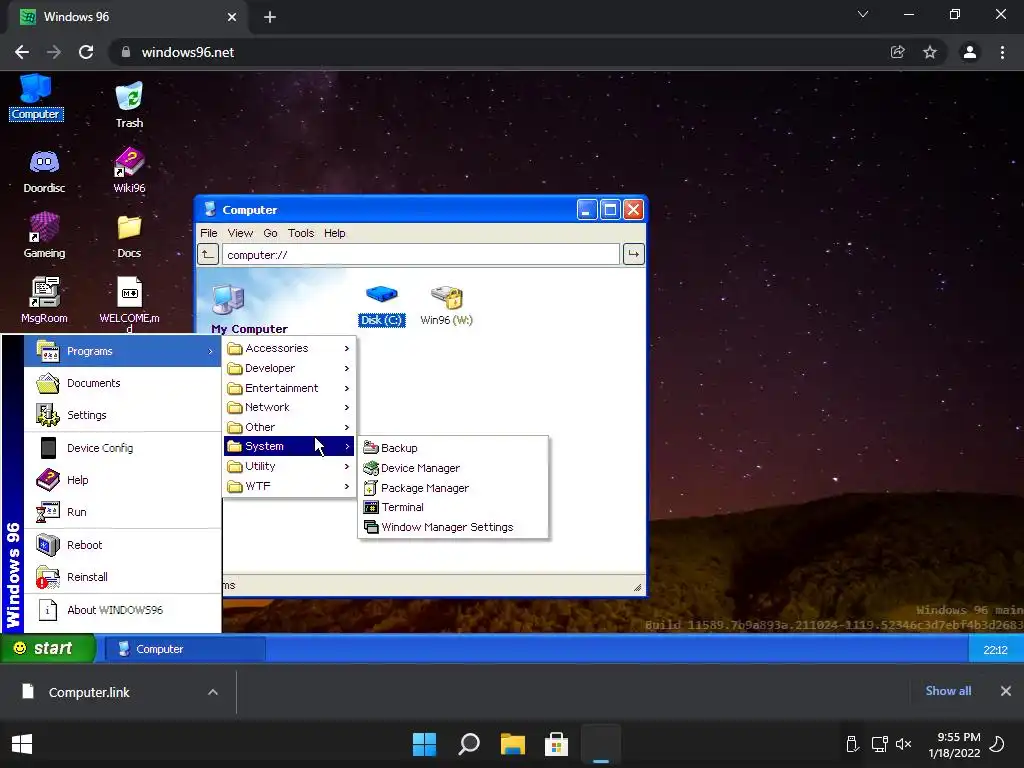Viewport: 1024px width, 768px height.
Task: Open Device Config in start menu
Action: coord(123,448)
